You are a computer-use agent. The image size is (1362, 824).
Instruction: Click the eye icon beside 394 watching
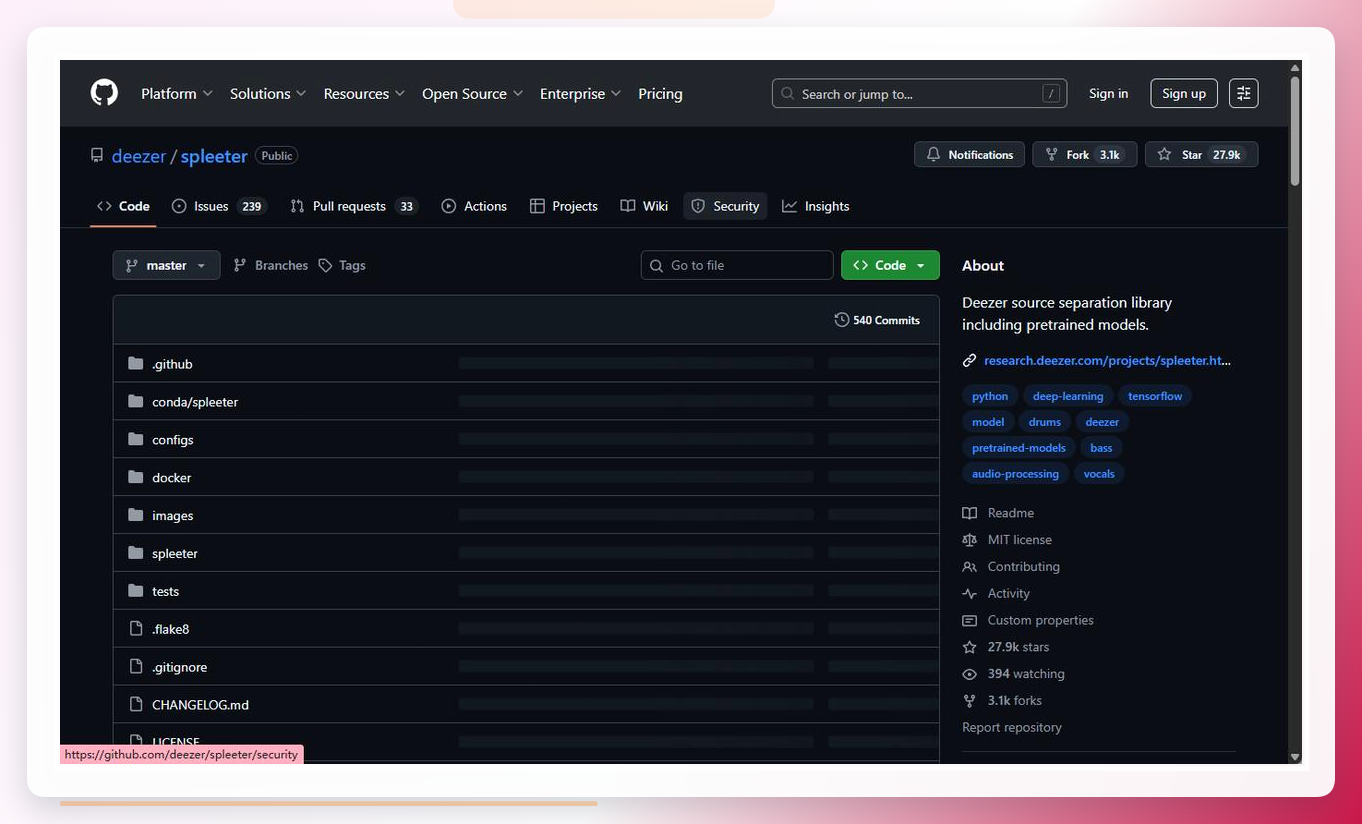969,674
